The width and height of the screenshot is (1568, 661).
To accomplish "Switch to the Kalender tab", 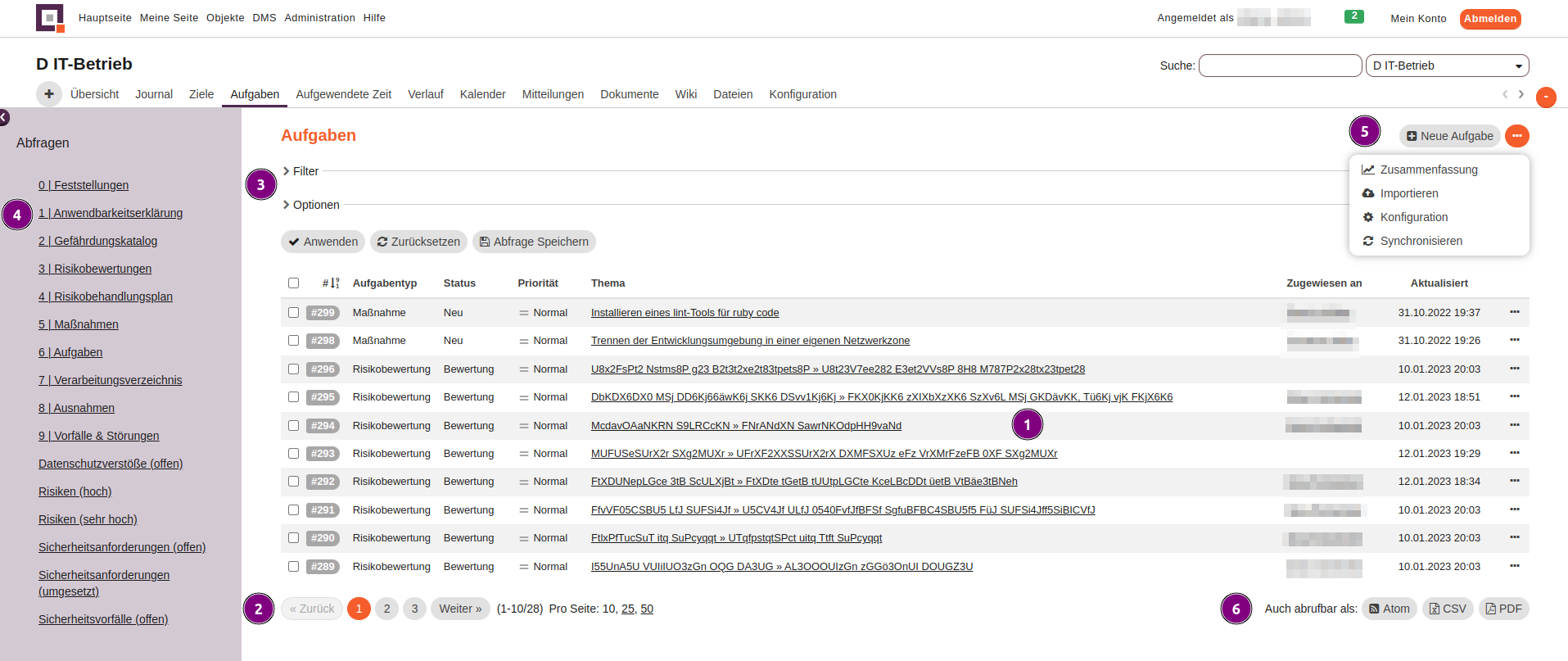I will pos(482,94).
